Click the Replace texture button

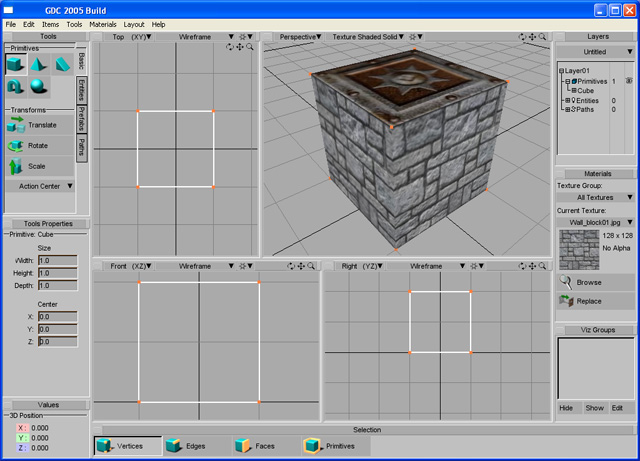[595, 301]
